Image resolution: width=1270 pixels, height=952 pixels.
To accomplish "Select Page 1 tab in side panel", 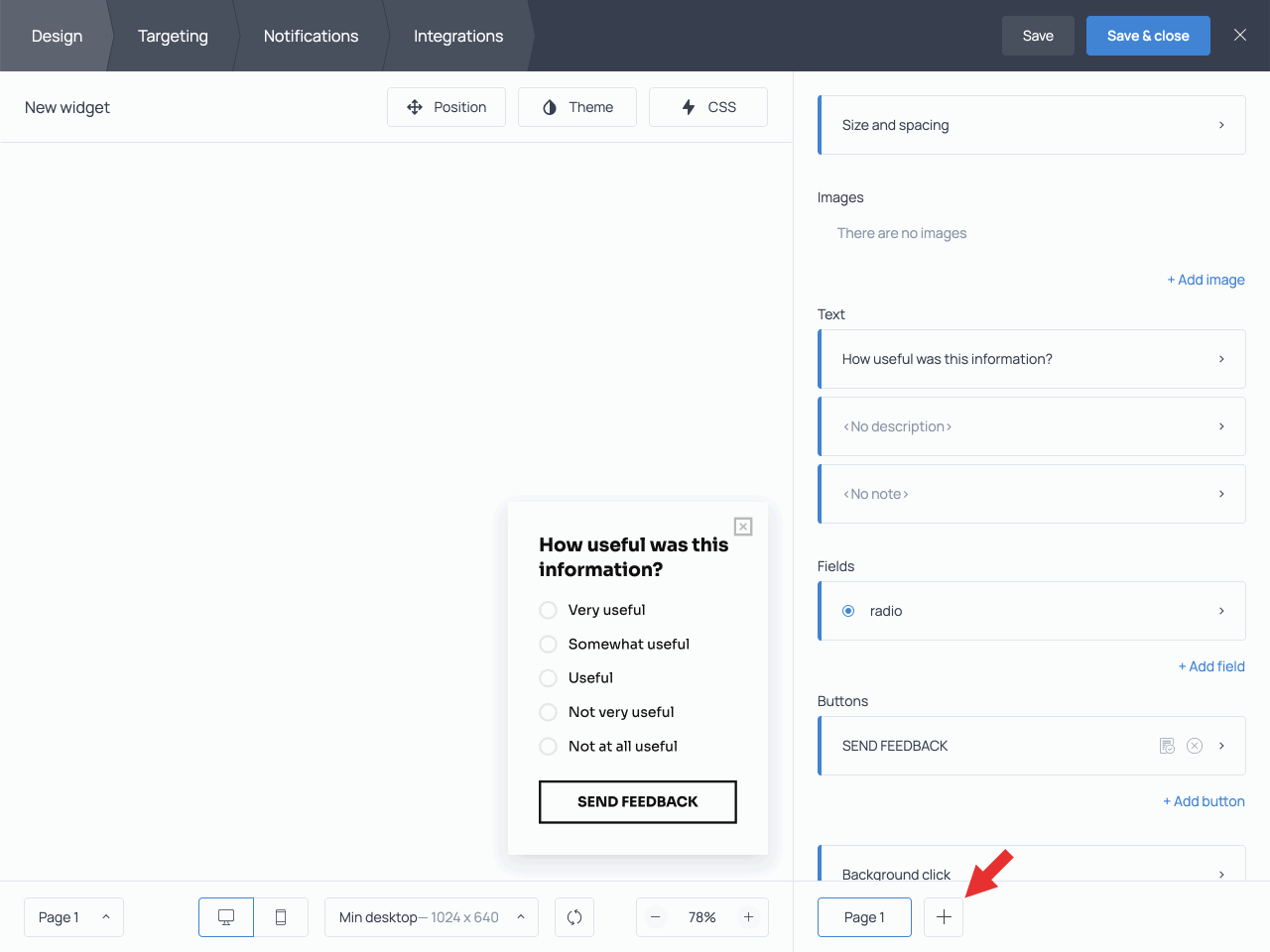I will tap(864, 917).
